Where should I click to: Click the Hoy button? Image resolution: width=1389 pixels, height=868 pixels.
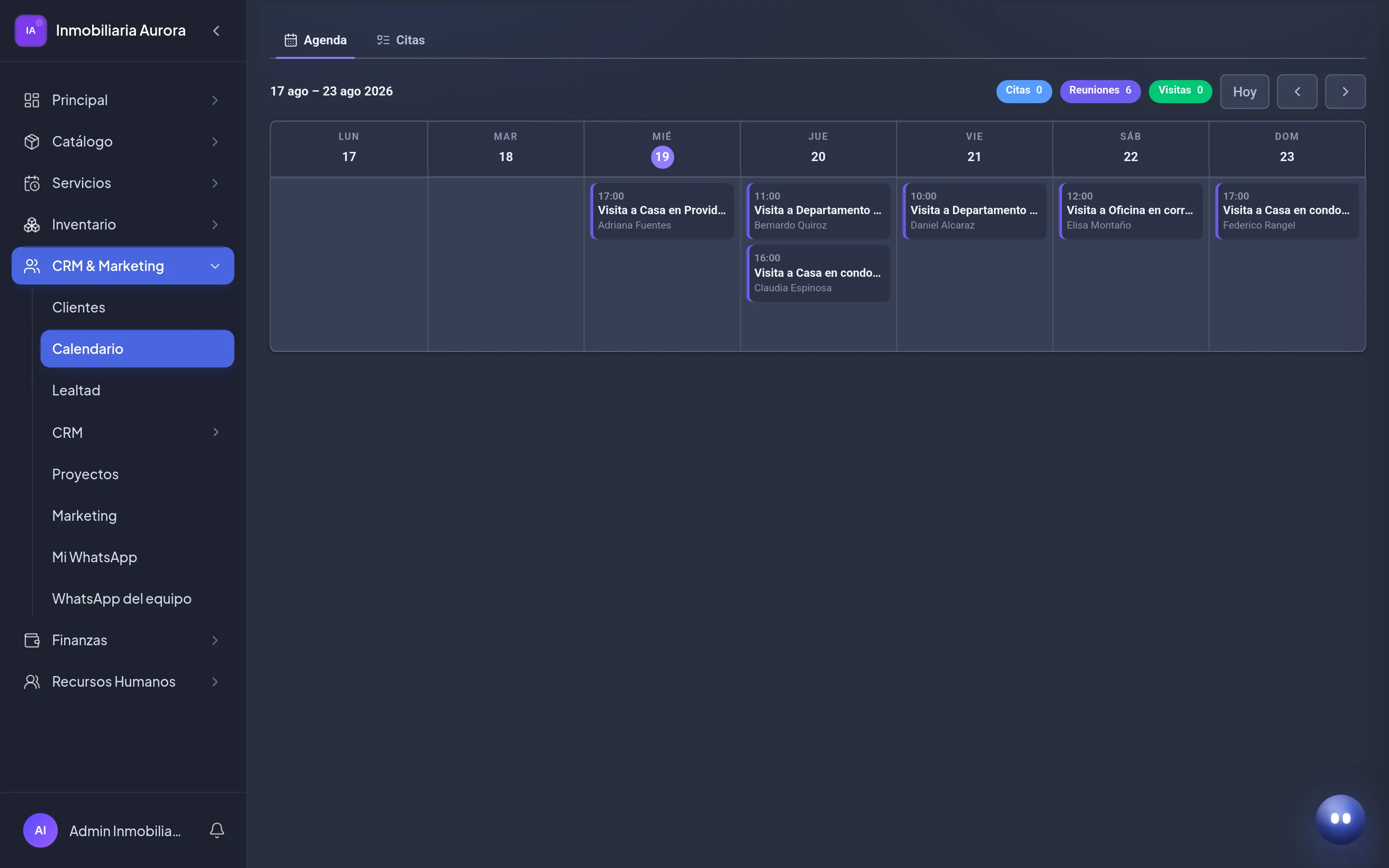coord(1244,91)
